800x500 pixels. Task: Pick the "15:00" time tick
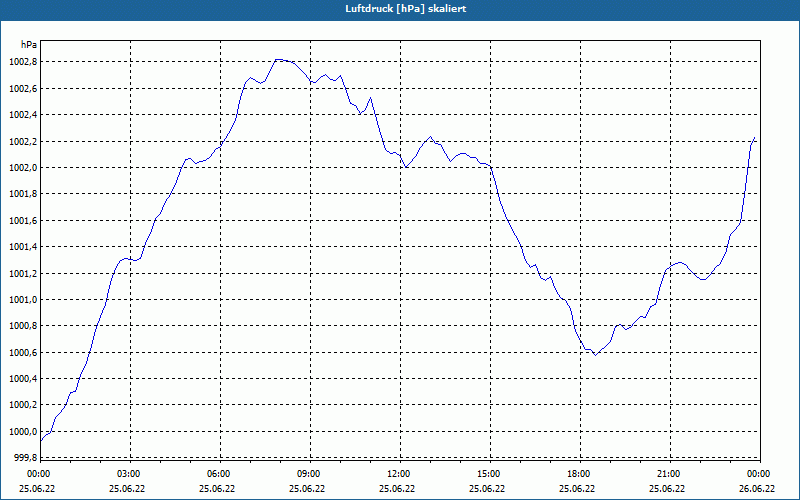coord(488,474)
